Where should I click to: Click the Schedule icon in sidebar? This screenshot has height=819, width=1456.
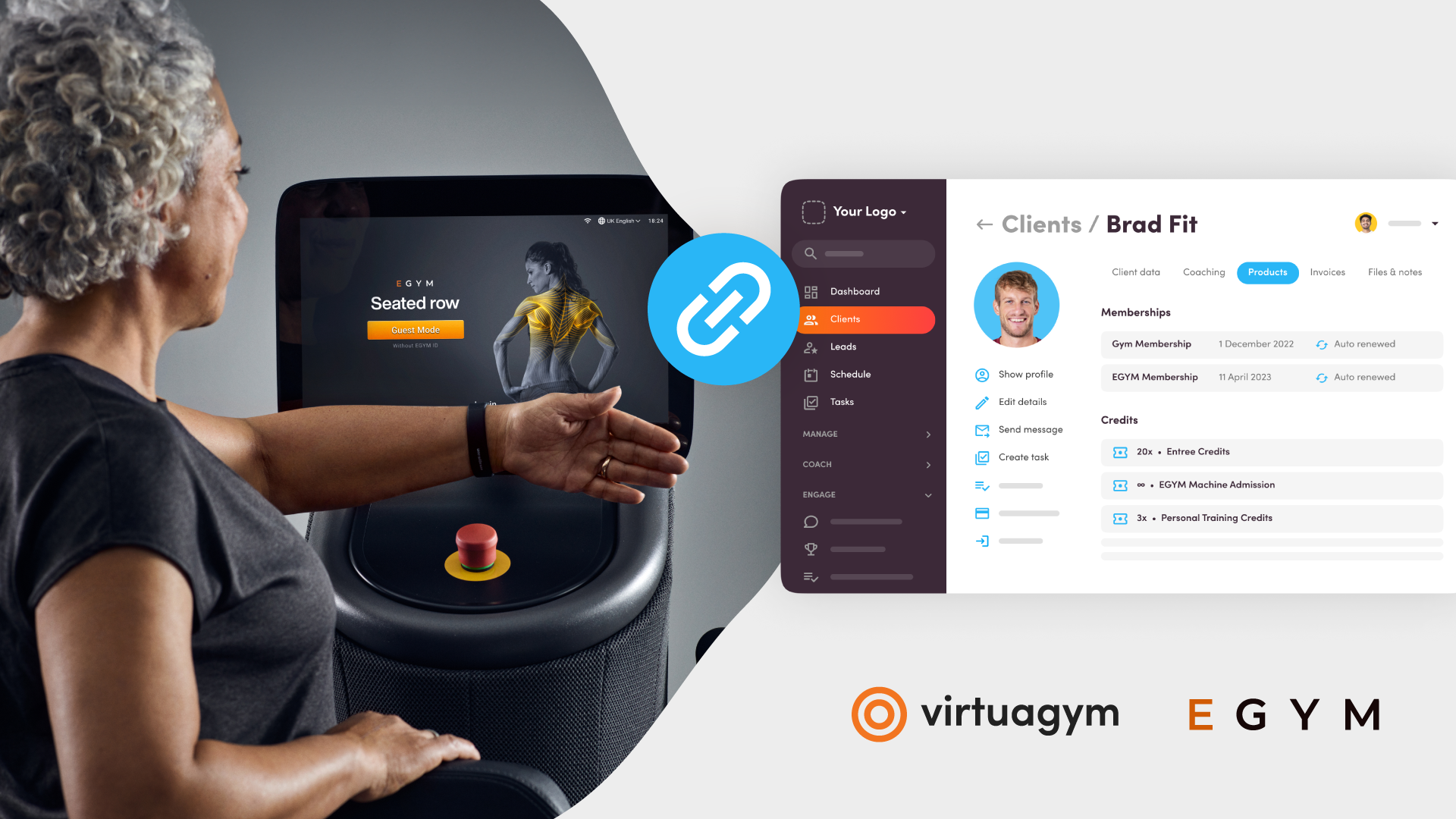[812, 374]
